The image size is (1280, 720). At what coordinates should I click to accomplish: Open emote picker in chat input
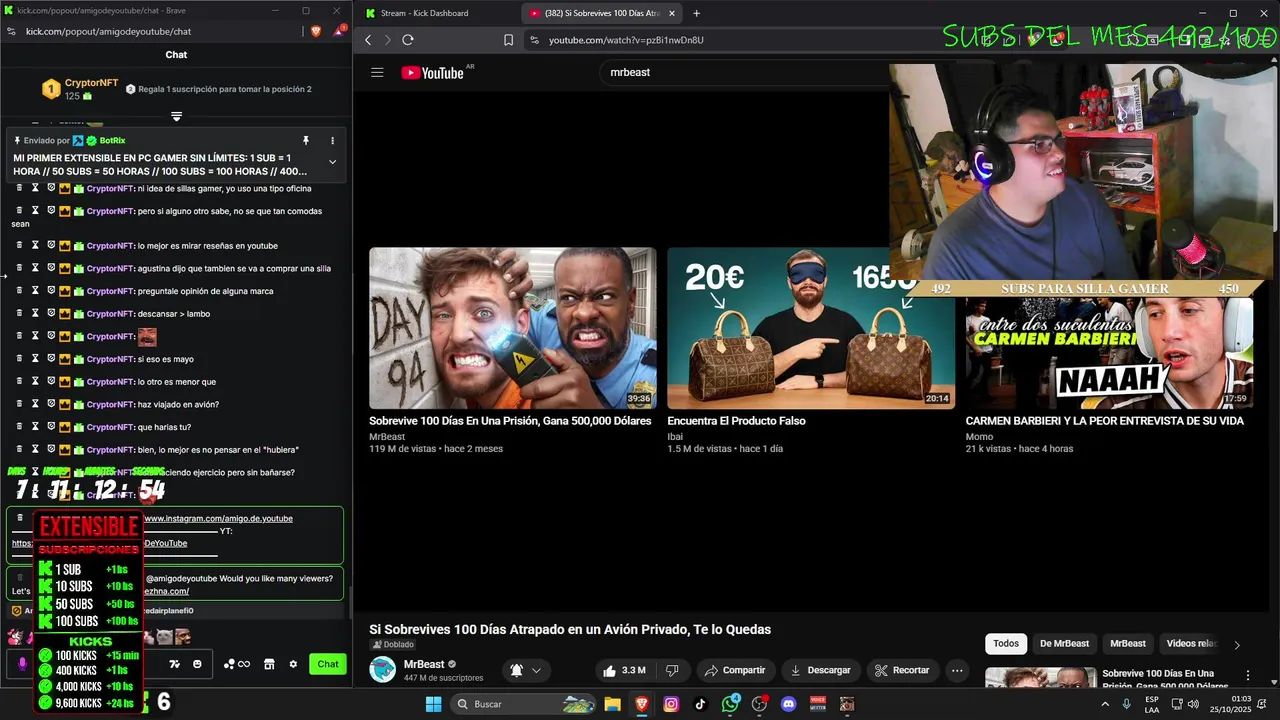click(x=197, y=664)
